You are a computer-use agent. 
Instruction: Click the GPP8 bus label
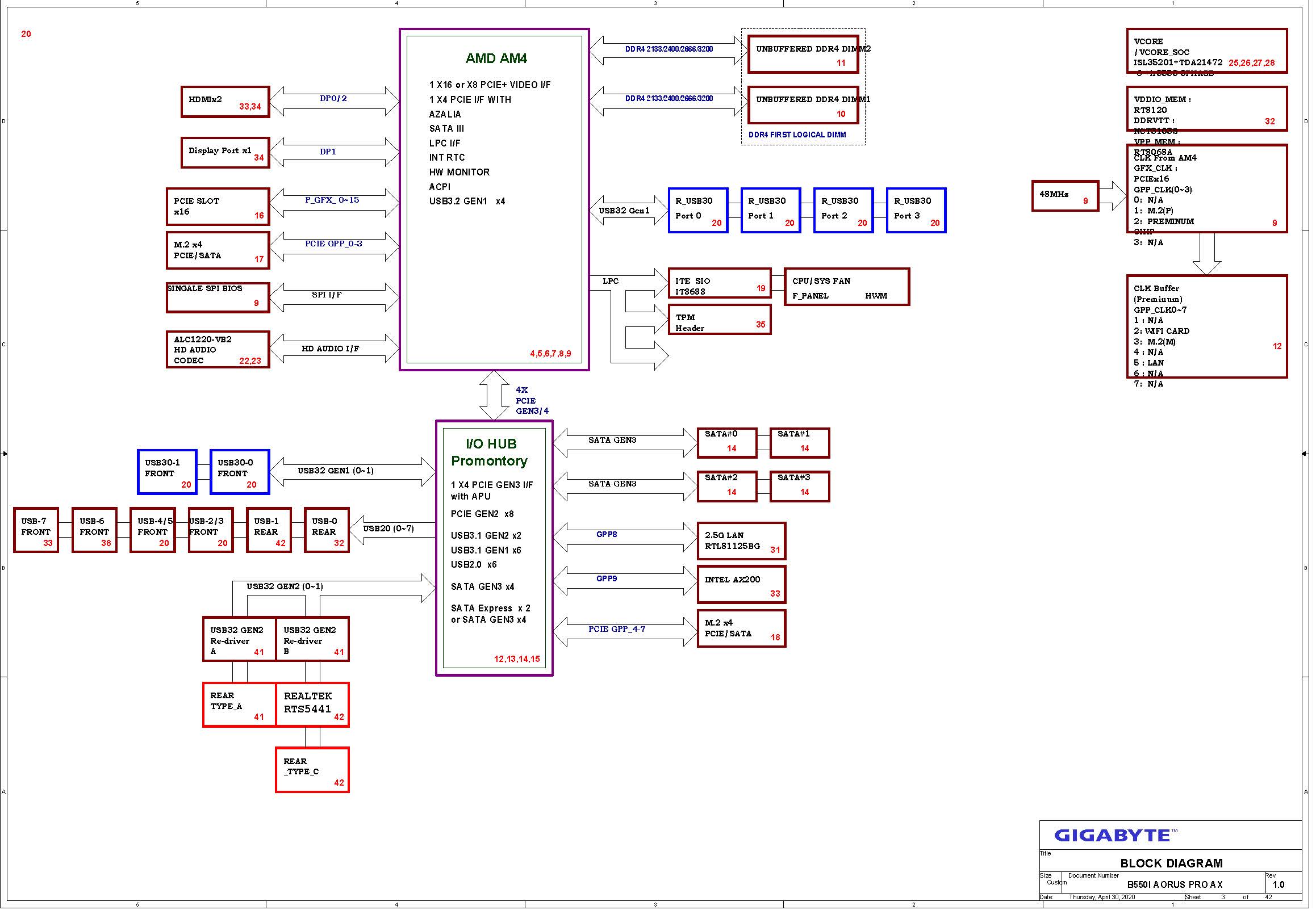[607, 534]
